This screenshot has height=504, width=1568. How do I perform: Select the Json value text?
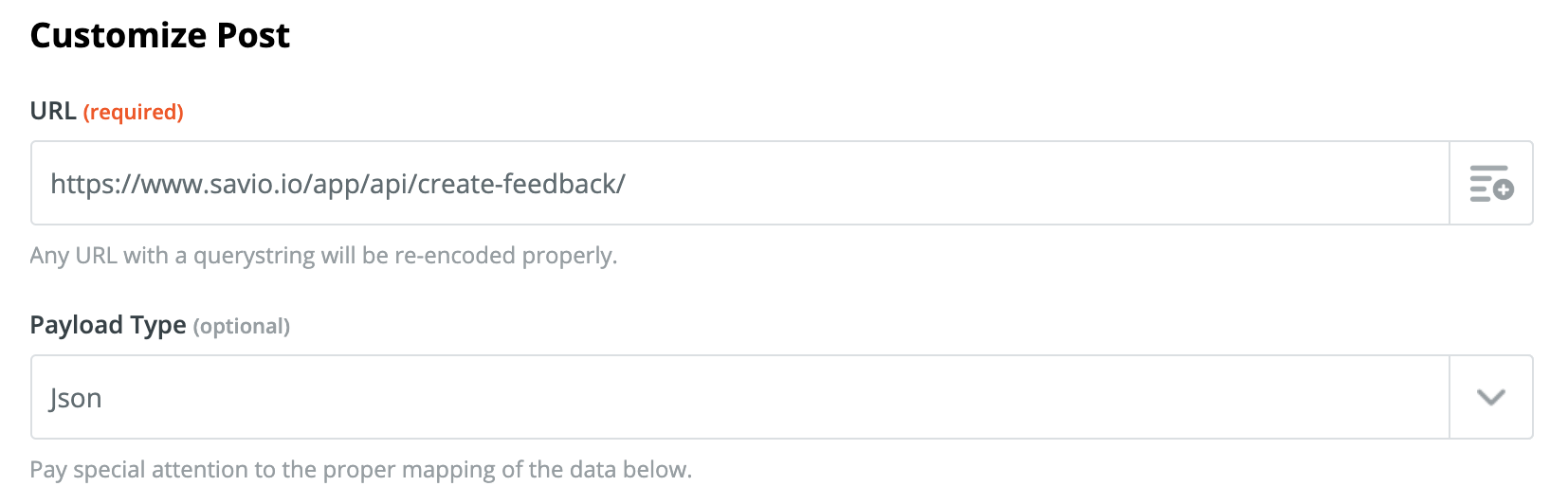point(76,399)
